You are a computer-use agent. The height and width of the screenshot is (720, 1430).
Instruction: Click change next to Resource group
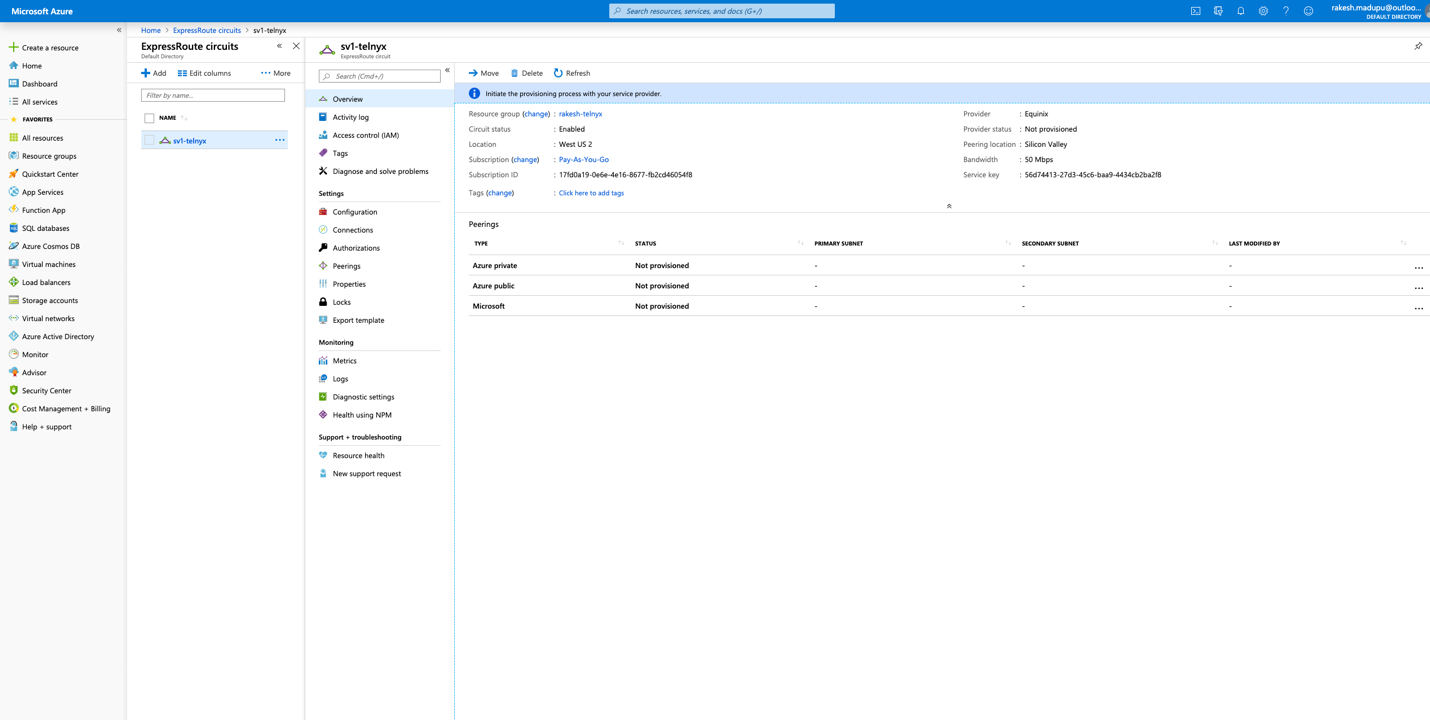tap(536, 114)
